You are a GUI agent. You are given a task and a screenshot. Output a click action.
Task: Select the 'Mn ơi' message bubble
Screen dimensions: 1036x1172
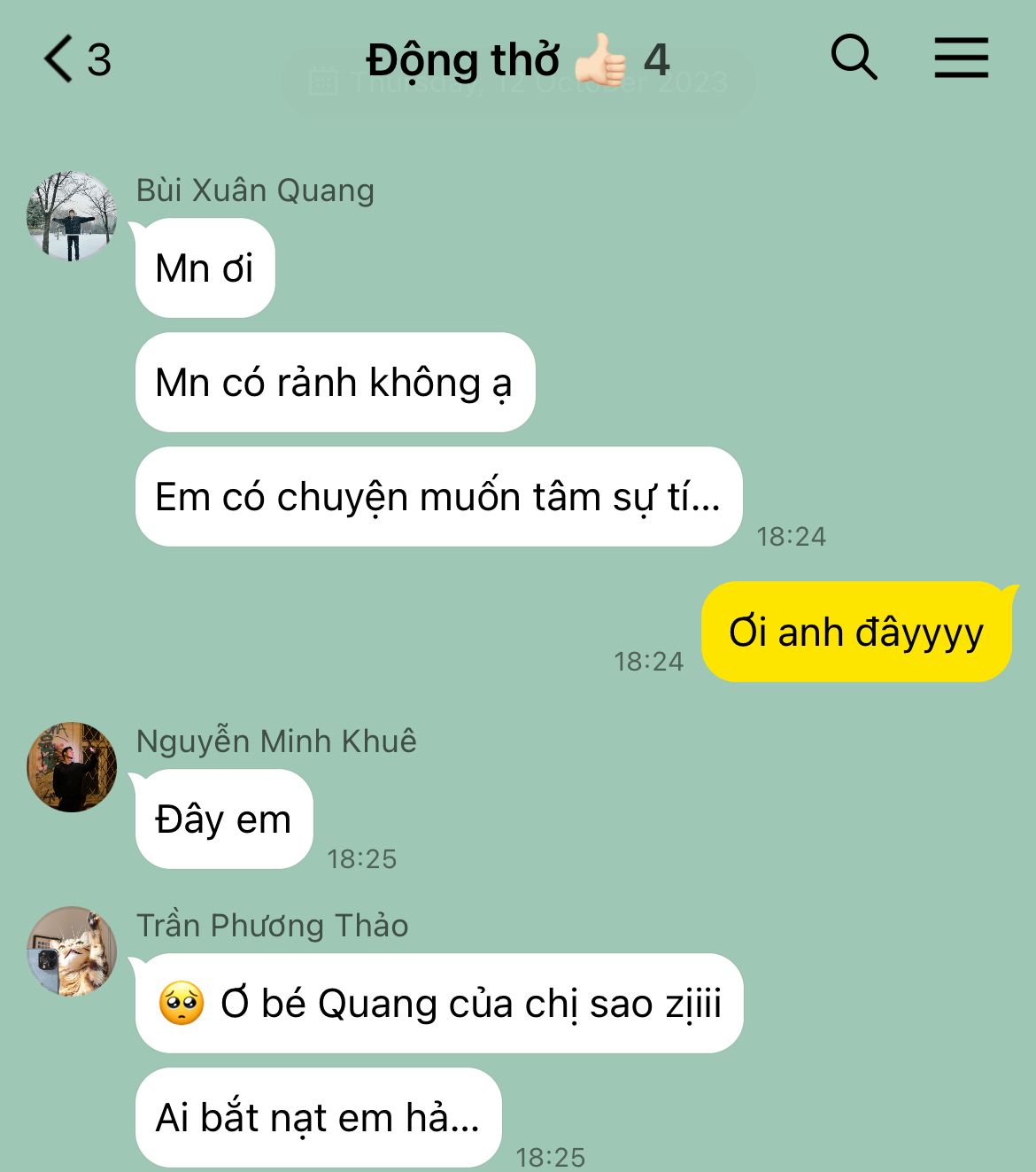[x=205, y=268]
